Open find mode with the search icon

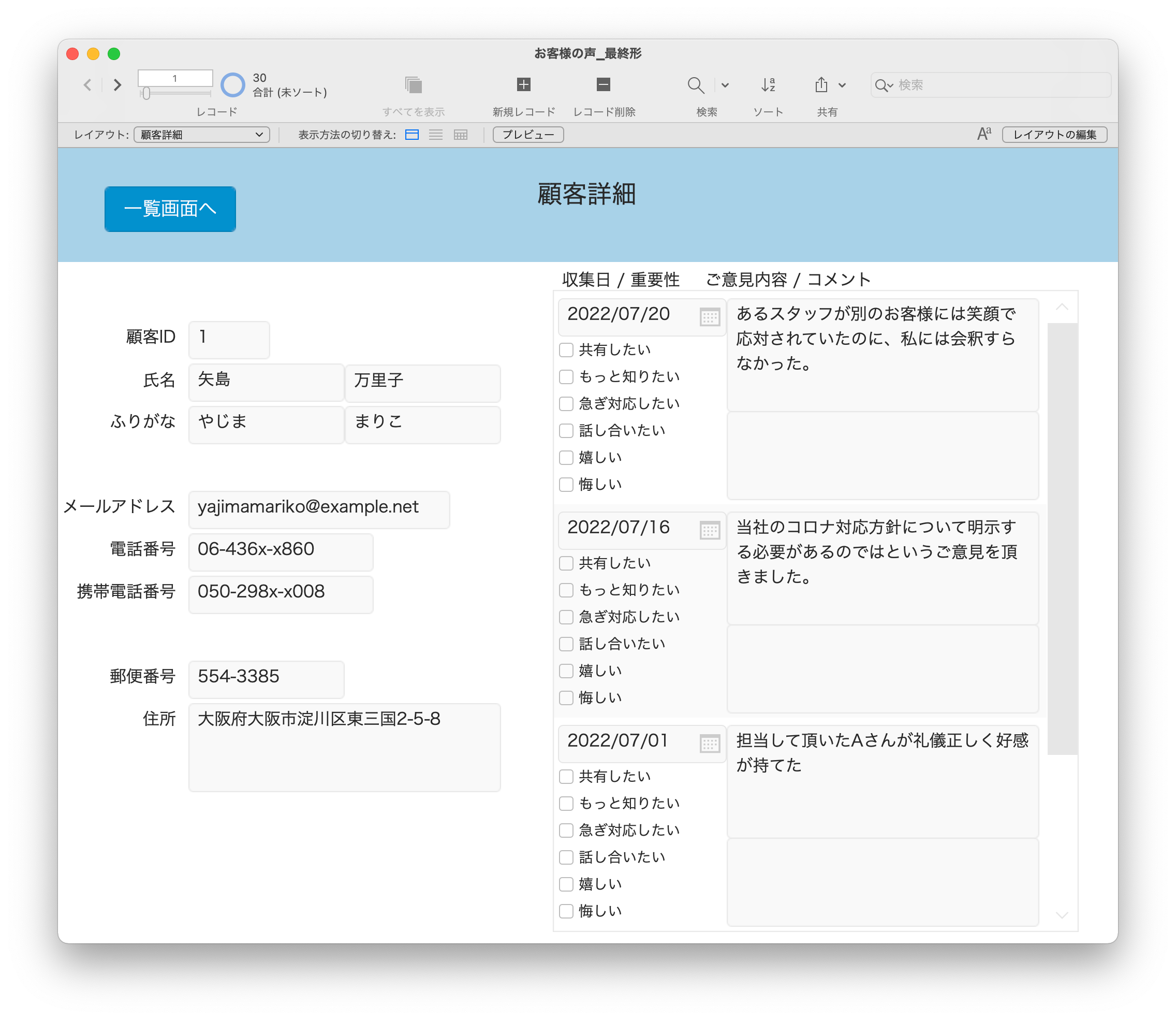click(x=696, y=85)
